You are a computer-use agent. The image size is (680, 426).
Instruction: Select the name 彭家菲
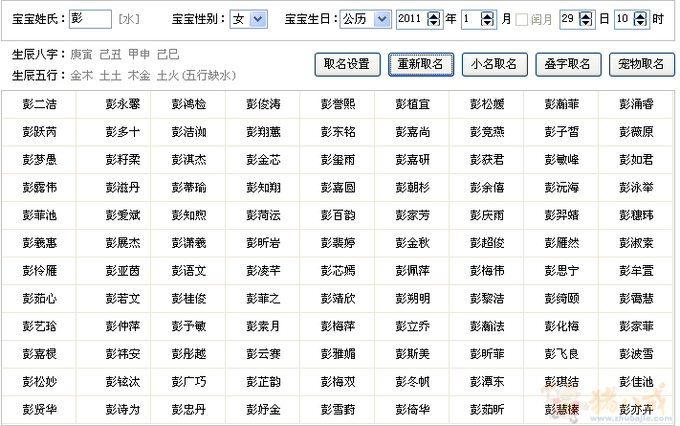click(636, 326)
